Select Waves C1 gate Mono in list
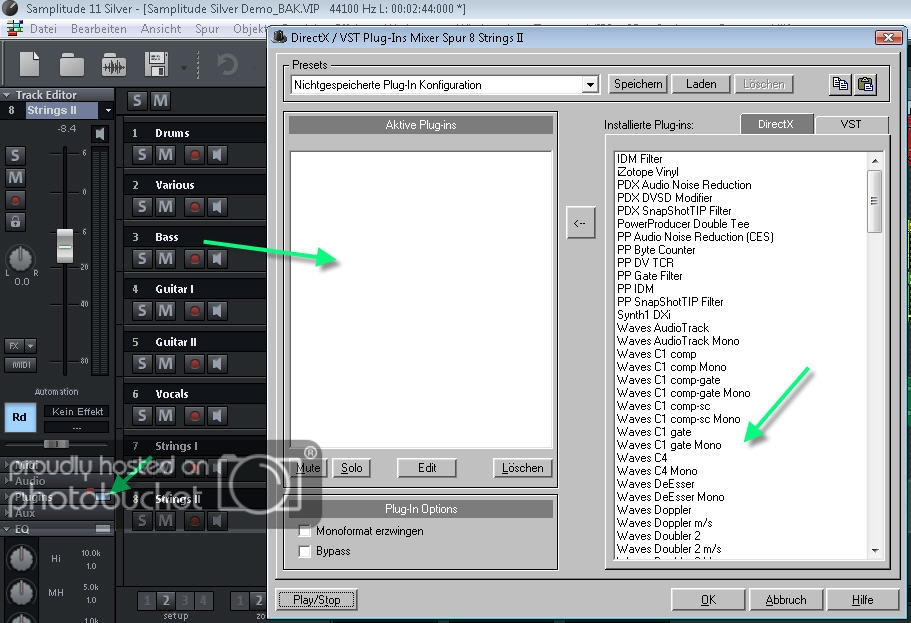The width and height of the screenshot is (911, 623). [669, 445]
